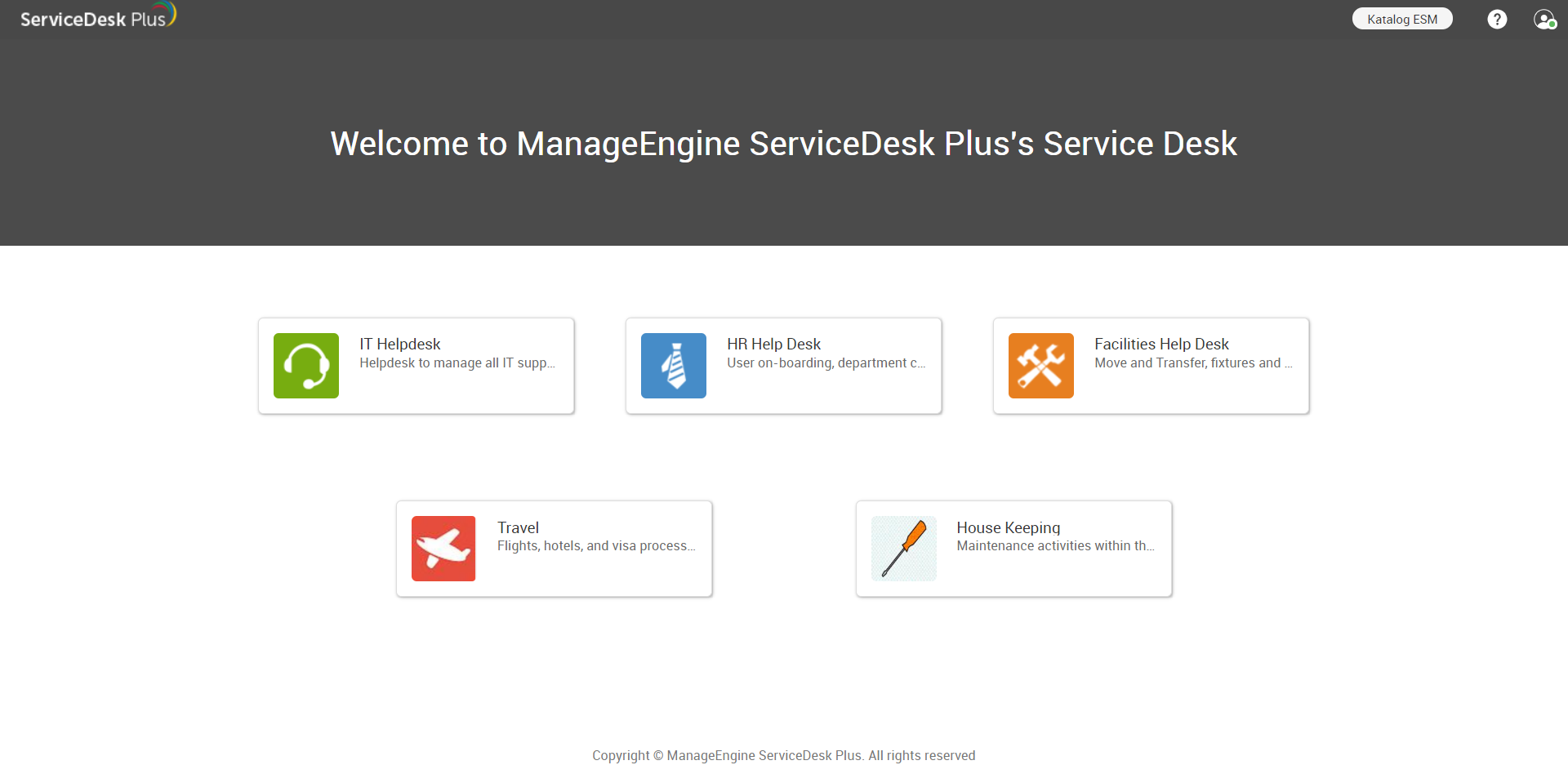The height and width of the screenshot is (765, 1568).
Task: Click the House Keeping heading
Action: pyautogui.click(x=1007, y=527)
